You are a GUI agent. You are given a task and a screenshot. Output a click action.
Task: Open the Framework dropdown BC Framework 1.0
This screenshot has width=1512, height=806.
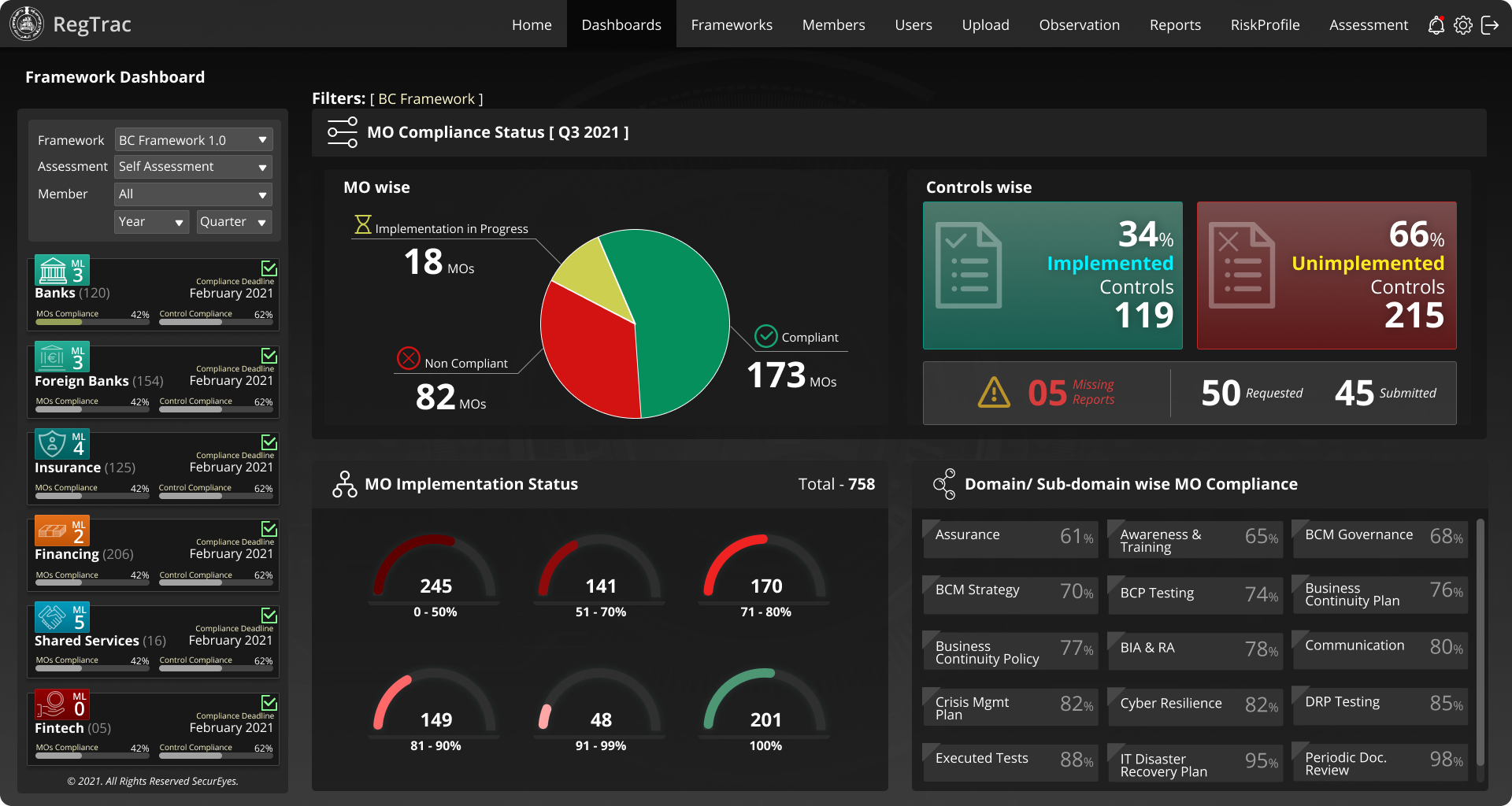point(194,140)
